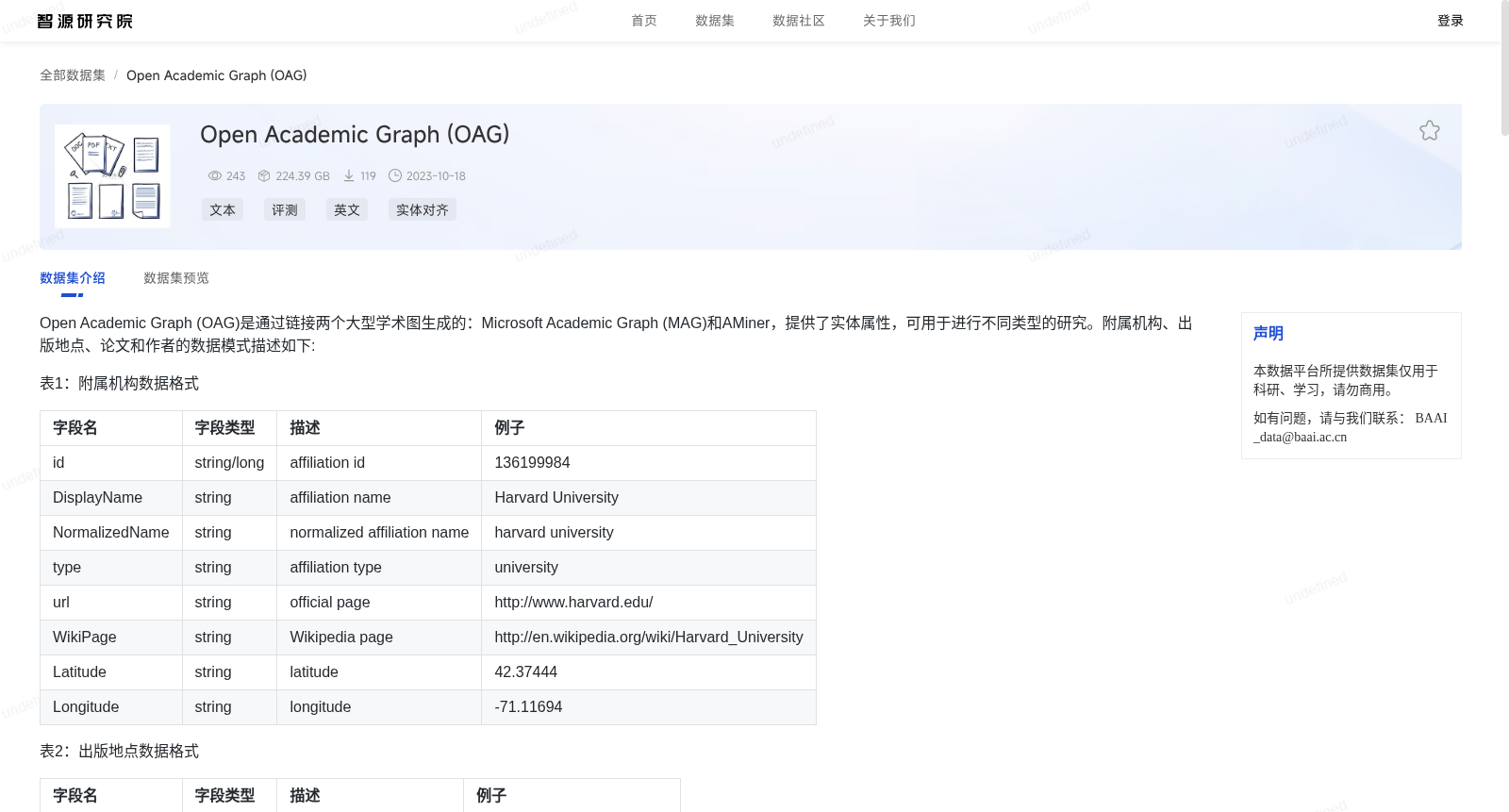Click the NormalizedName field cell
This screenshot has width=1509, height=812.
(111, 533)
